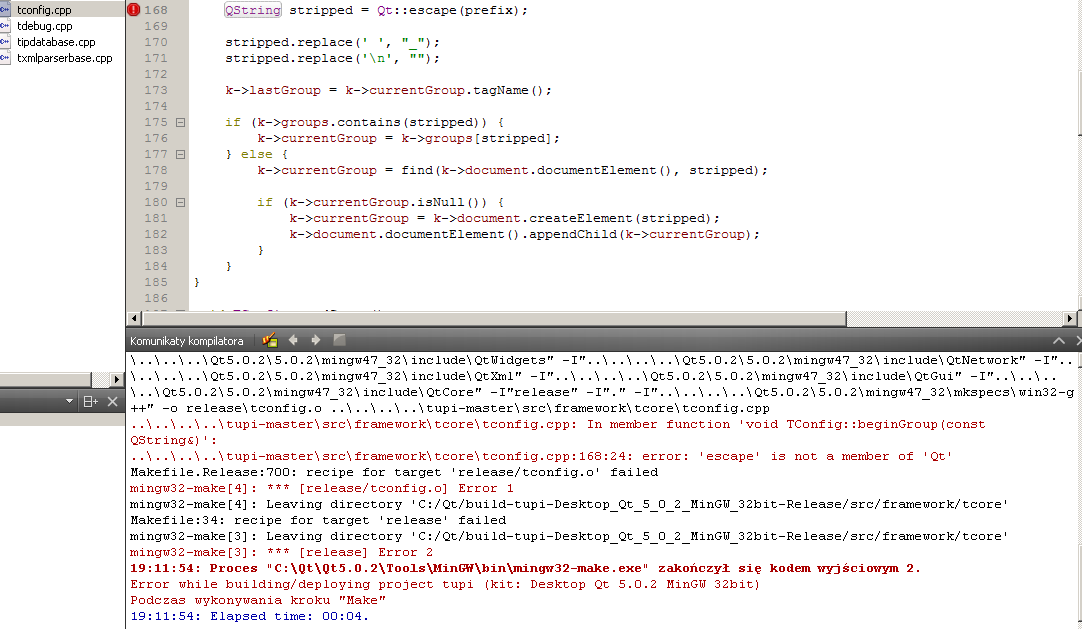The image size is (1082, 629).
Task: Open tdebug.cpp in the file list
Action: pyautogui.click(x=45, y=26)
